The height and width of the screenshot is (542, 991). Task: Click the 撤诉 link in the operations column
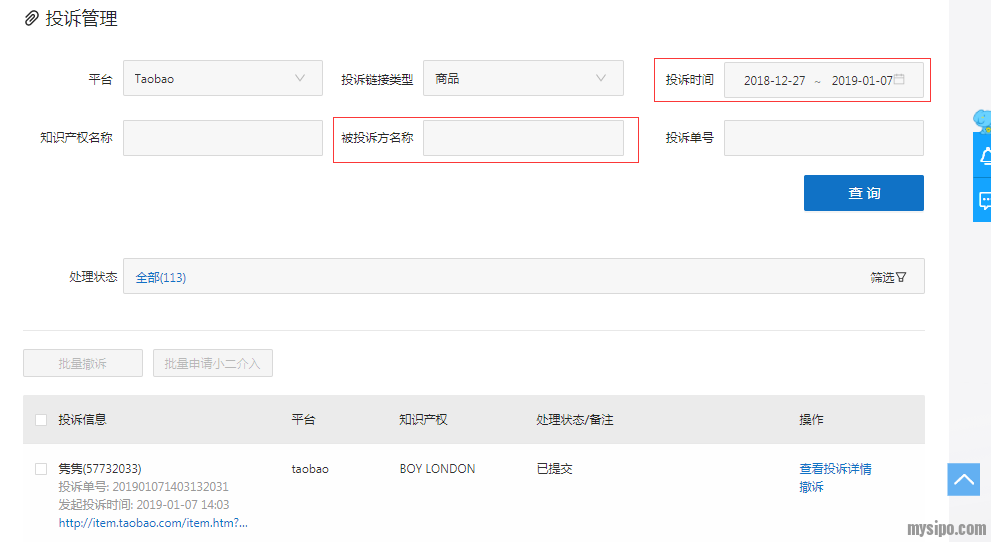coord(811,487)
